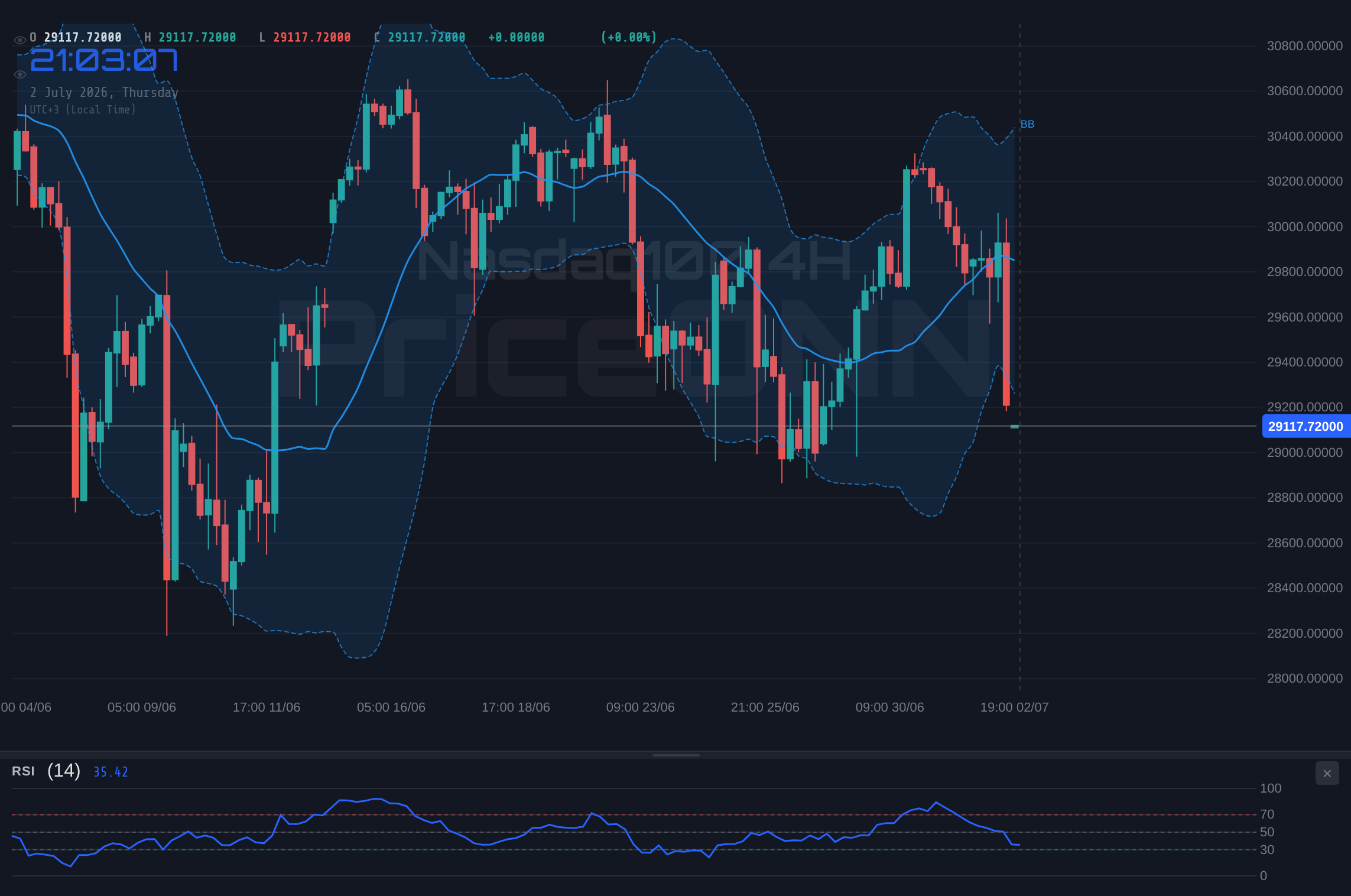Image resolution: width=1351 pixels, height=896 pixels.
Task: Click the 28000.00000 price axis label
Action: [1304, 679]
